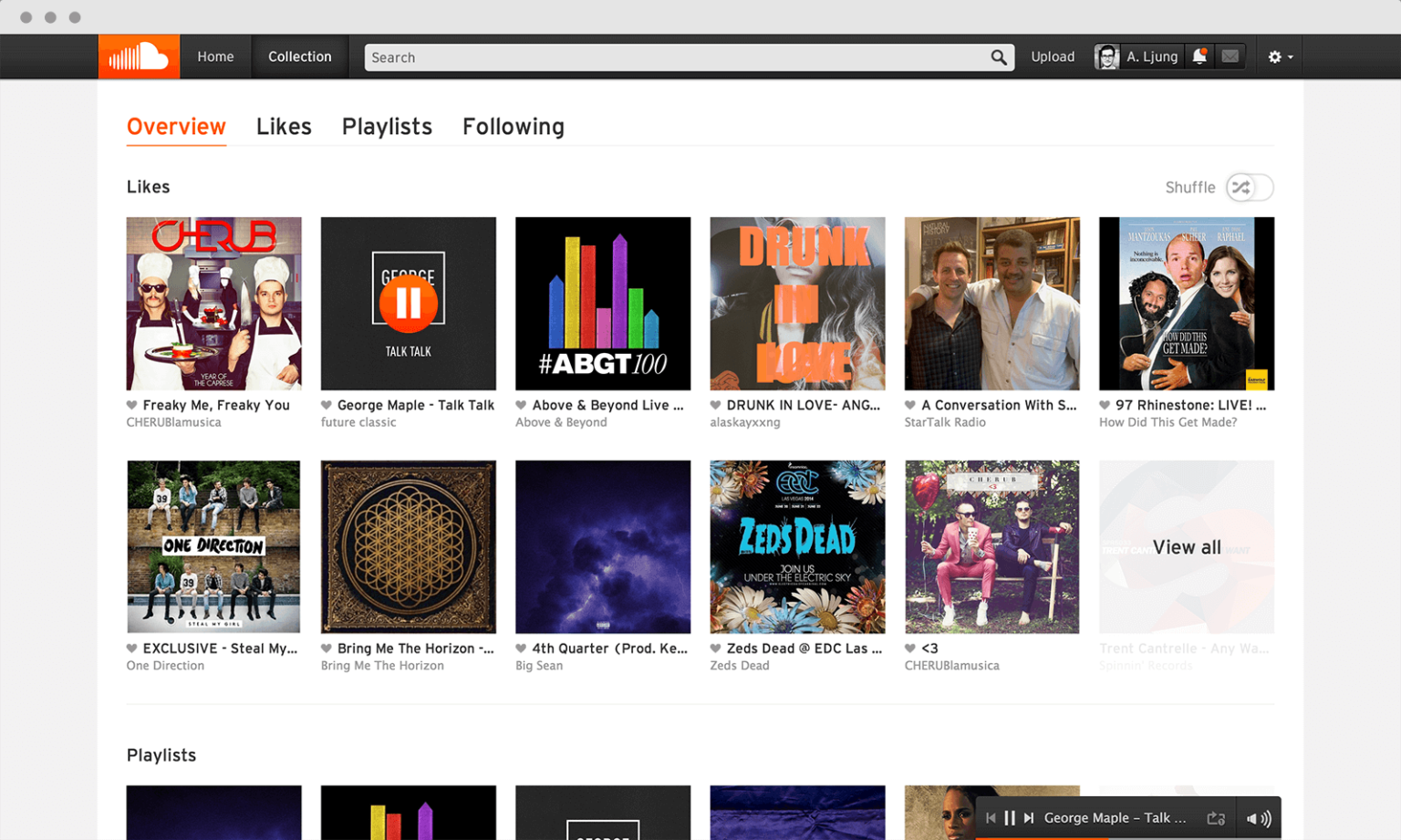Switch to the Likes tab

284,127
